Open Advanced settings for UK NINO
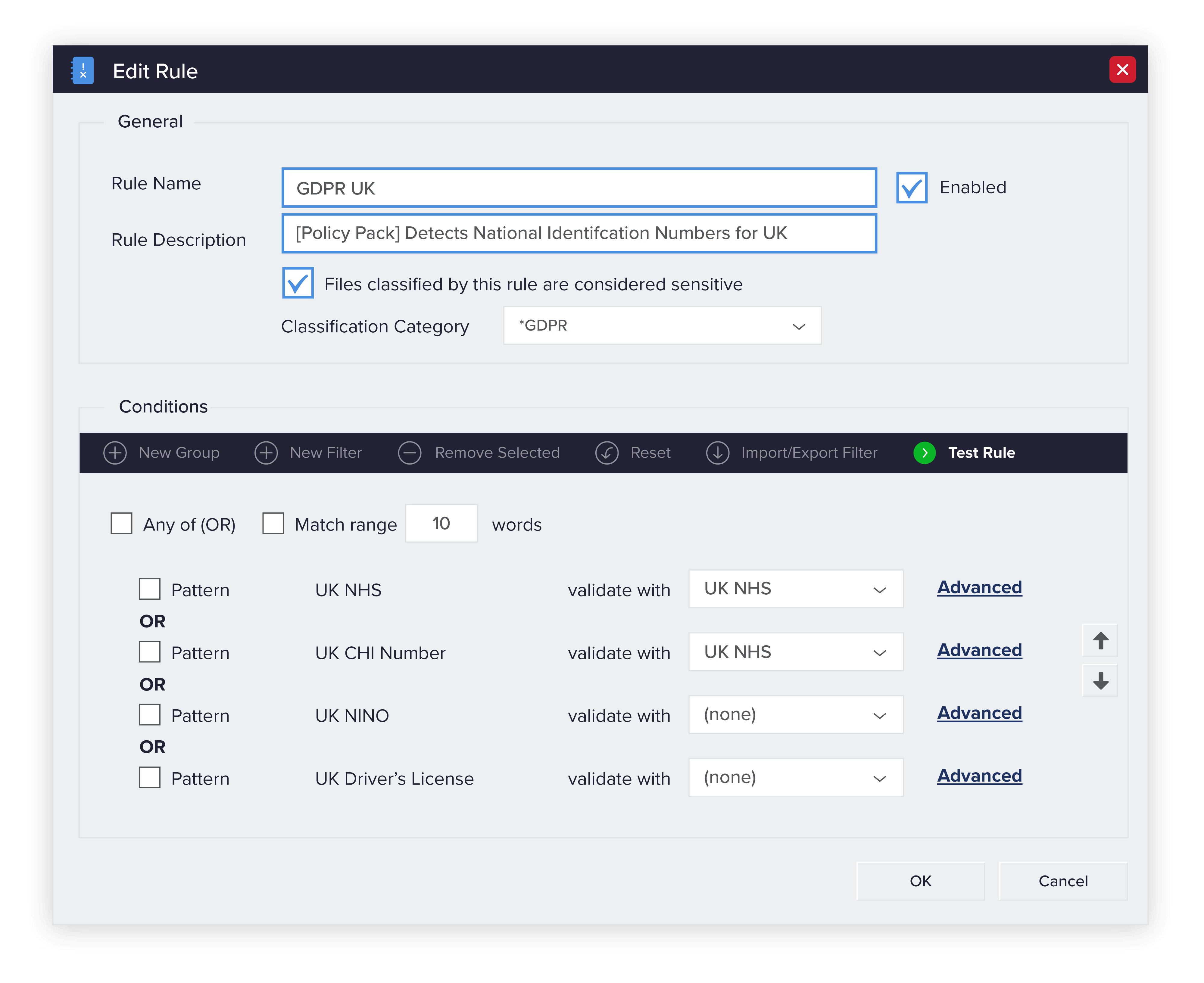1204x983 pixels. point(980,714)
